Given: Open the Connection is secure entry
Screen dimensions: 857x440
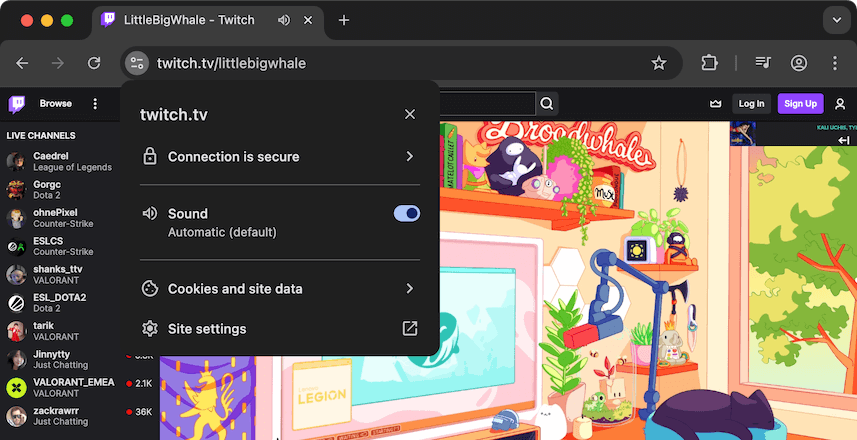Looking at the screenshot, I should (280, 156).
